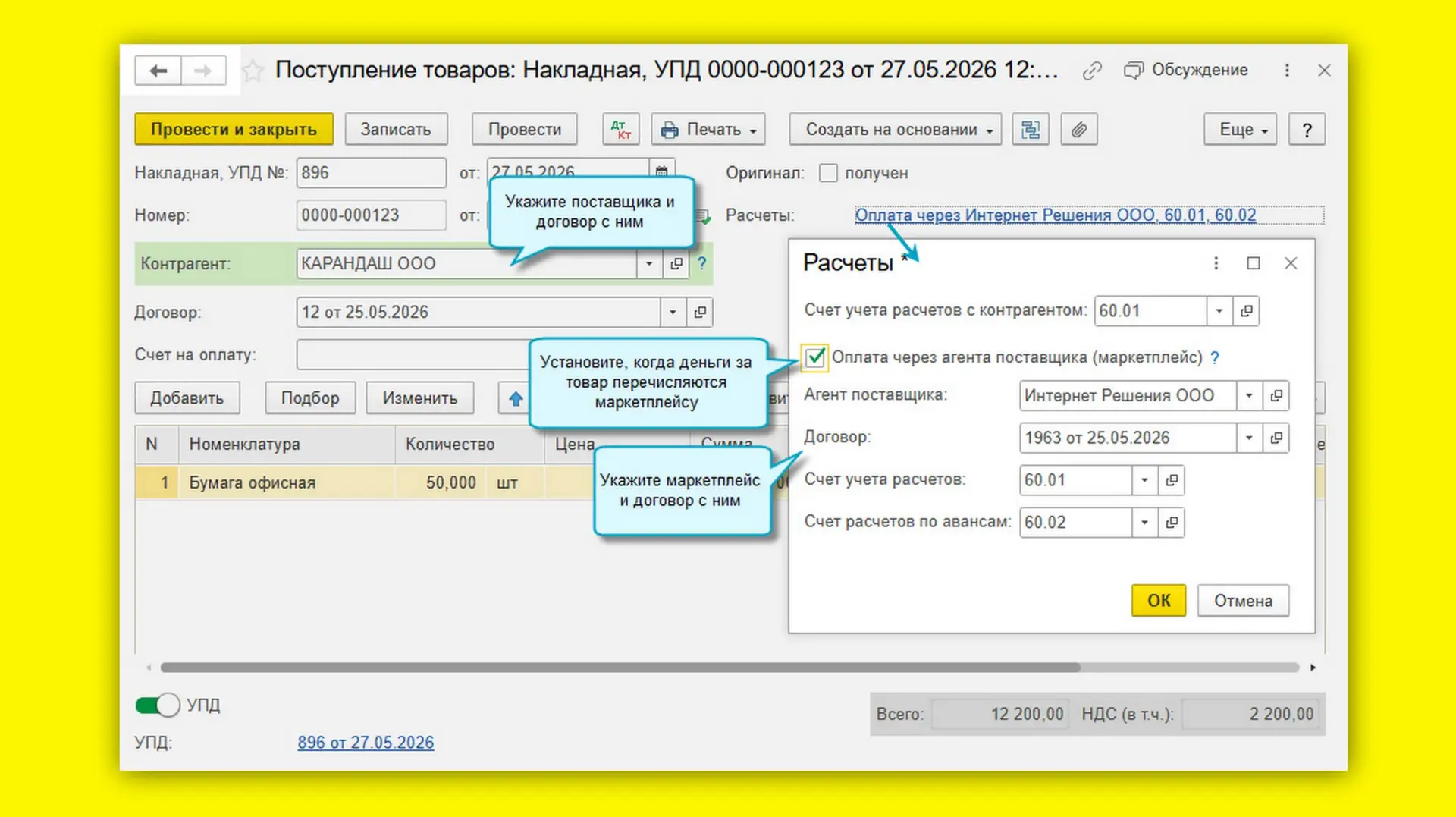Click the Изменить button
The width and height of the screenshot is (1456, 817).
click(x=420, y=398)
